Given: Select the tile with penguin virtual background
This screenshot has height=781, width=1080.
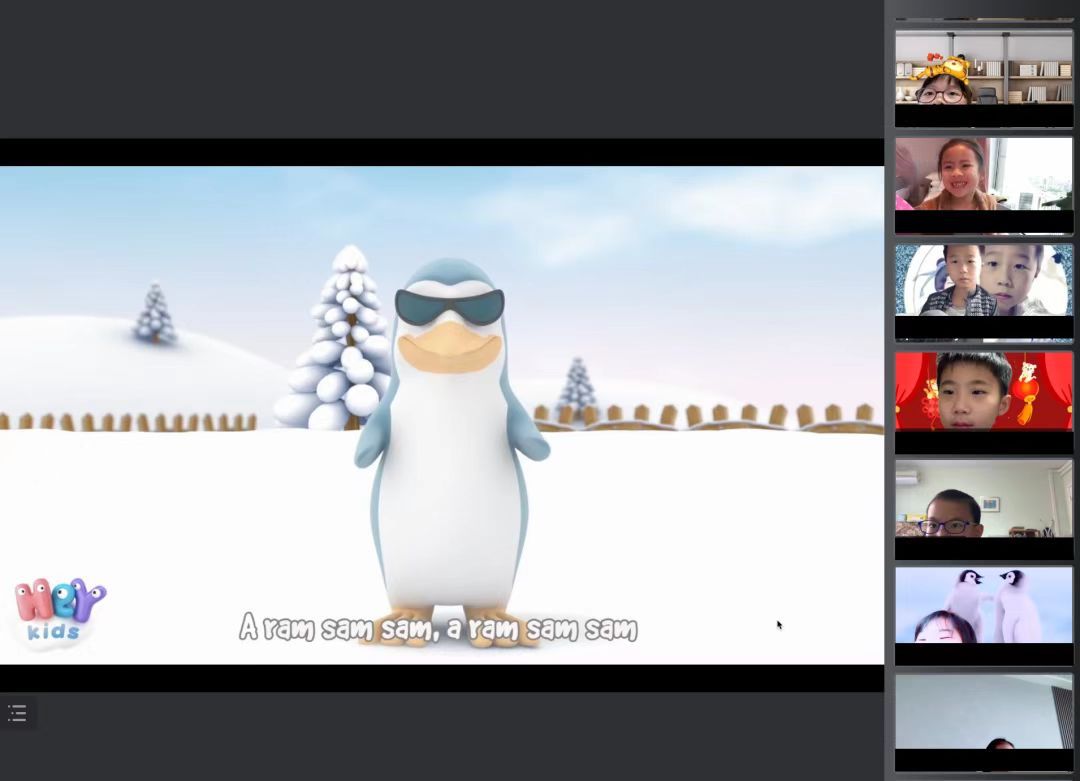Looking at the screenshot, I should pyautogui.click(x=984, y=615).
